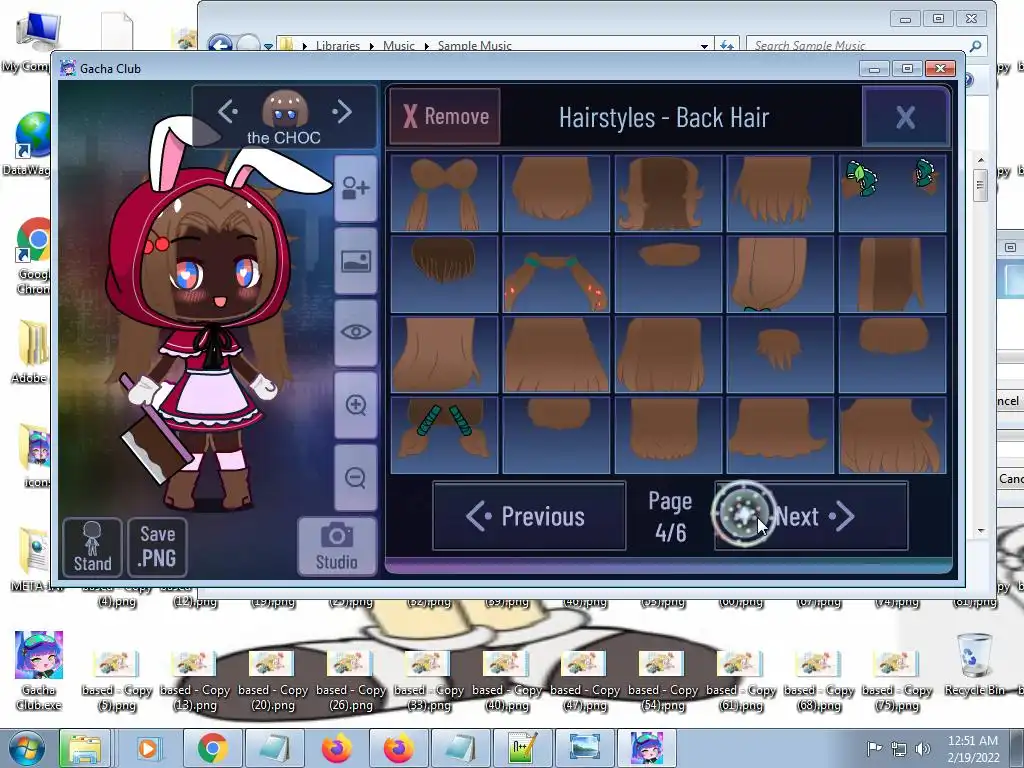Select based - Copy (20).png file
Image resolution: width=1024 pixels, height=768 pixels.
[x=272, y=681]
